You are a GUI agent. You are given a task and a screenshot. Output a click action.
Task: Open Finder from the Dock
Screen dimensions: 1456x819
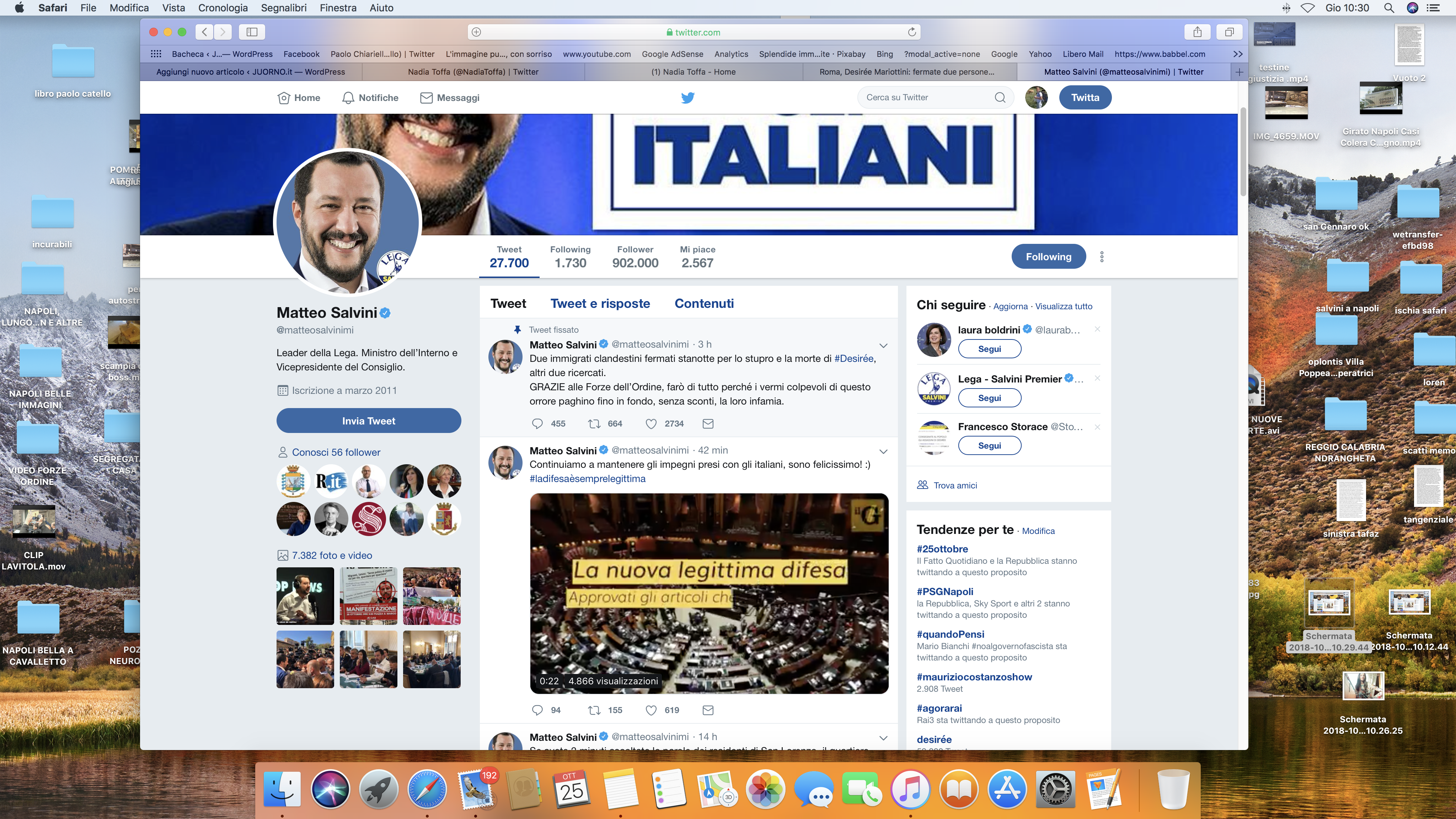282,789
